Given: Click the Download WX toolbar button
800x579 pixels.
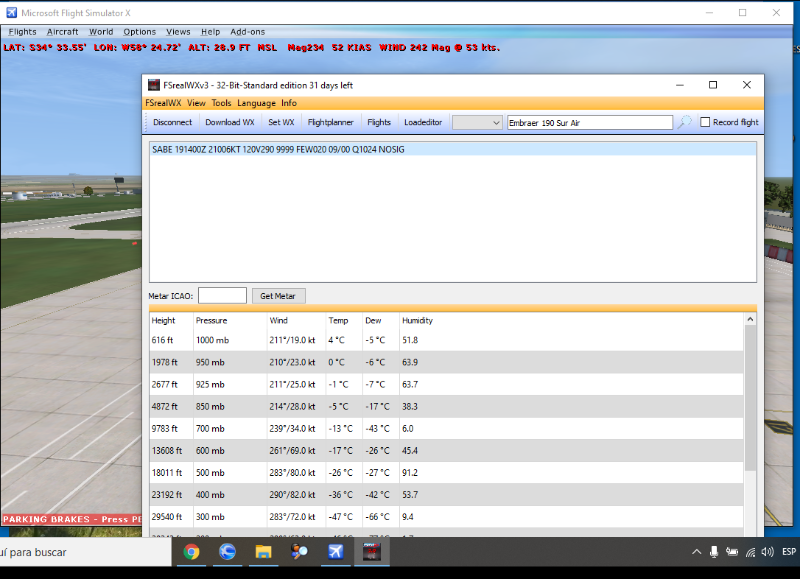Looking at the screenshot, I should [x=230, y=122].
